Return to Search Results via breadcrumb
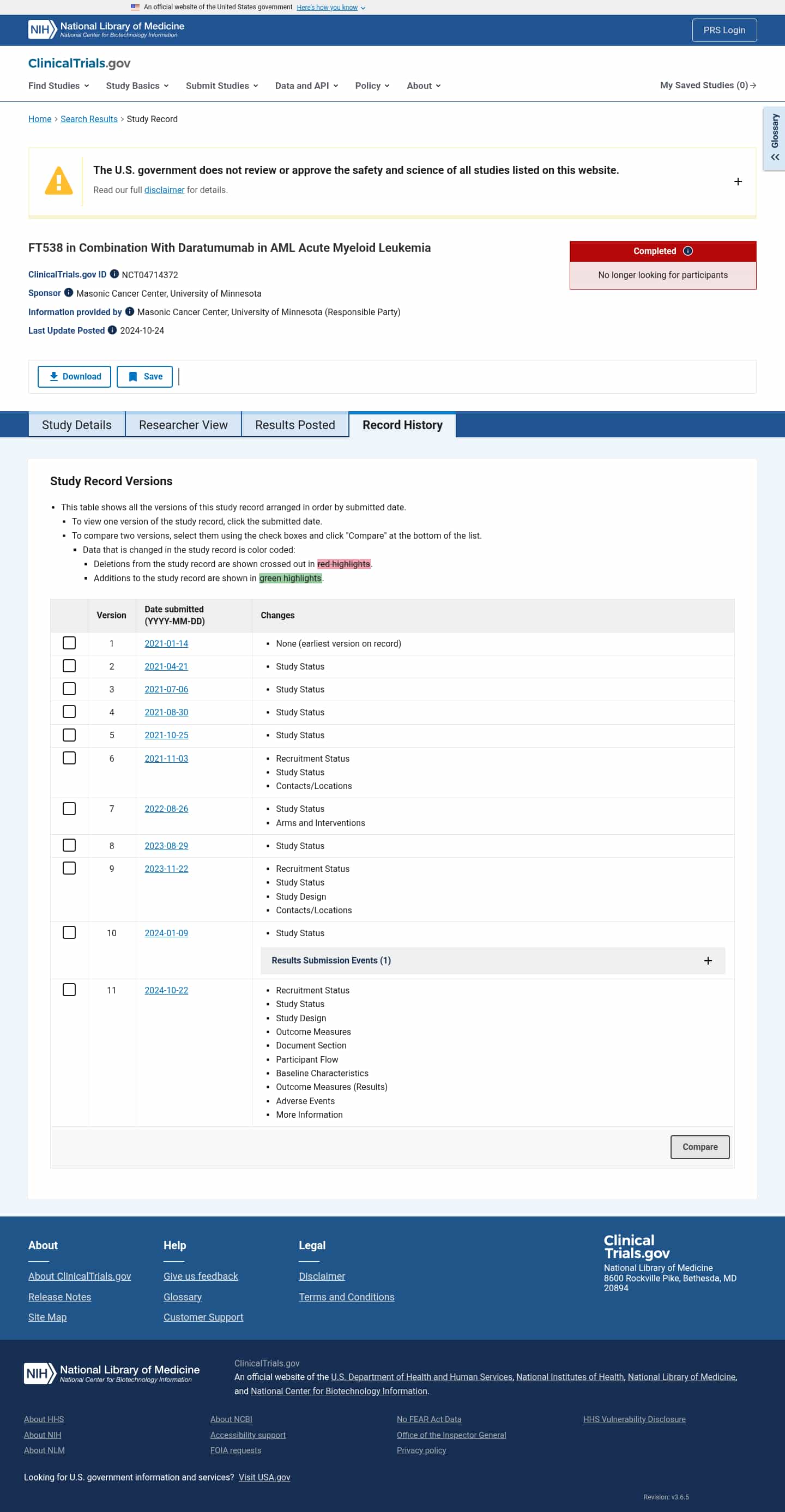The width and height of the screenshot is (785, 1512). 89,119
